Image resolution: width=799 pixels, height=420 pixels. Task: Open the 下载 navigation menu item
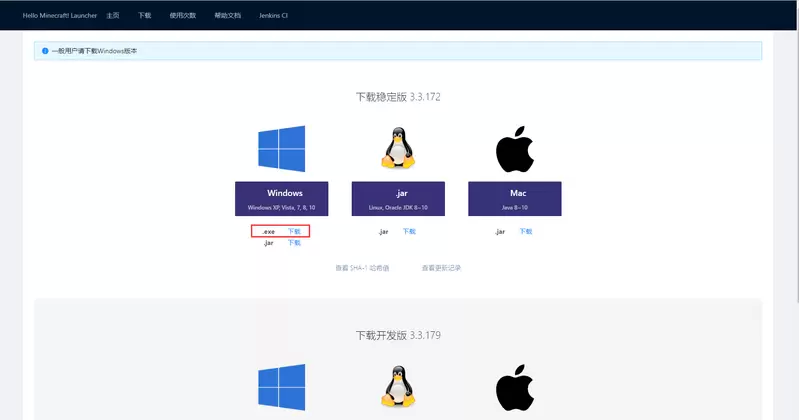[x=145, y=15]
